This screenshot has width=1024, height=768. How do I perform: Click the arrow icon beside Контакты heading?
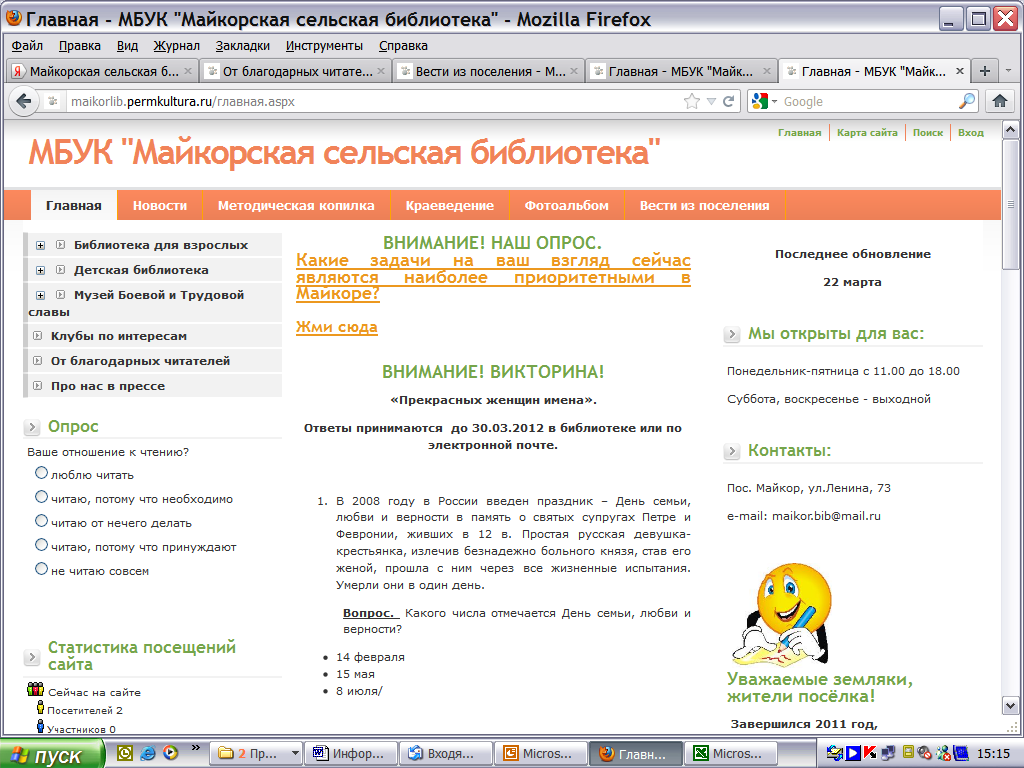[732, 451]
